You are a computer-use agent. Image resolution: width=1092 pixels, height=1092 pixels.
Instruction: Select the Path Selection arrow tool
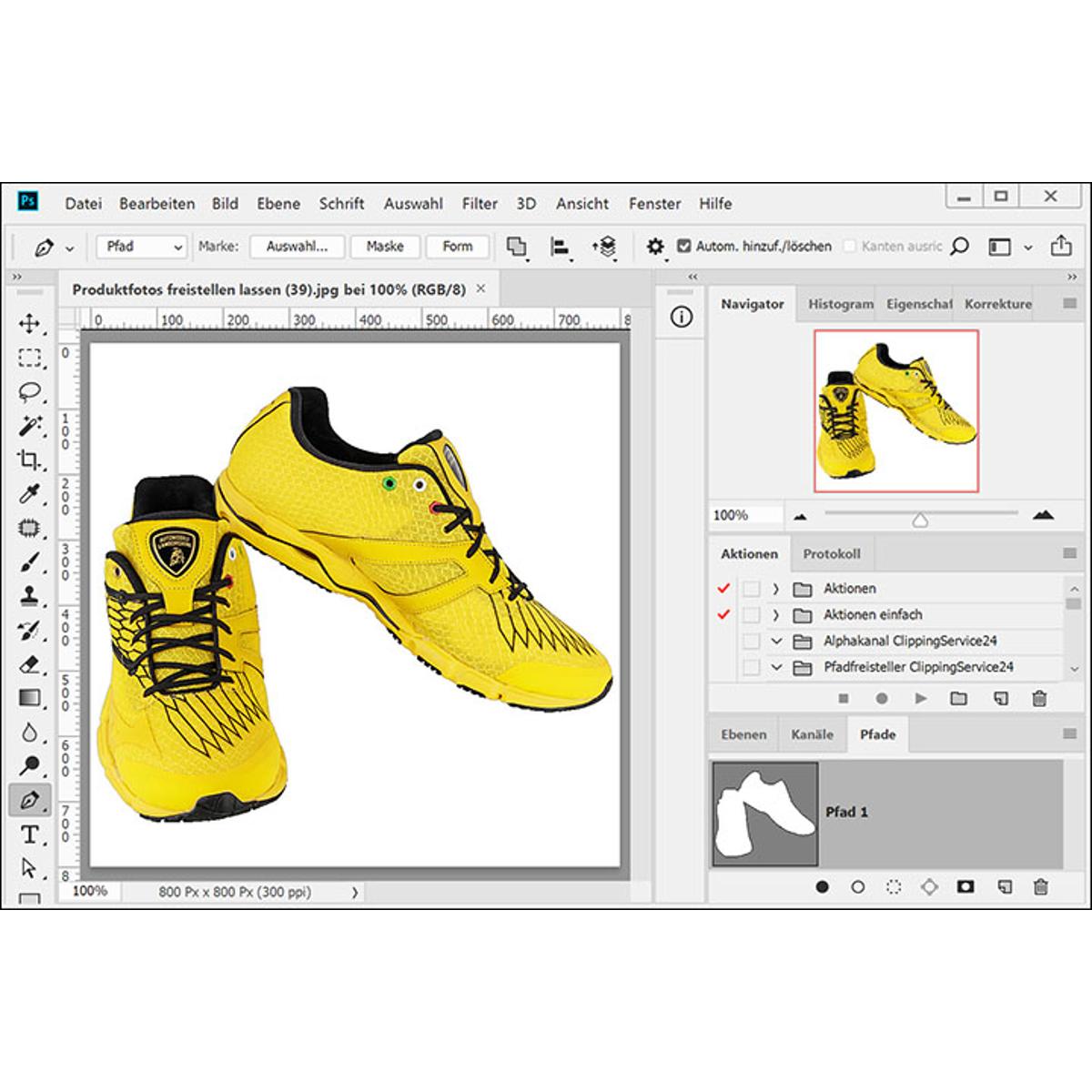tap(29, 868)
